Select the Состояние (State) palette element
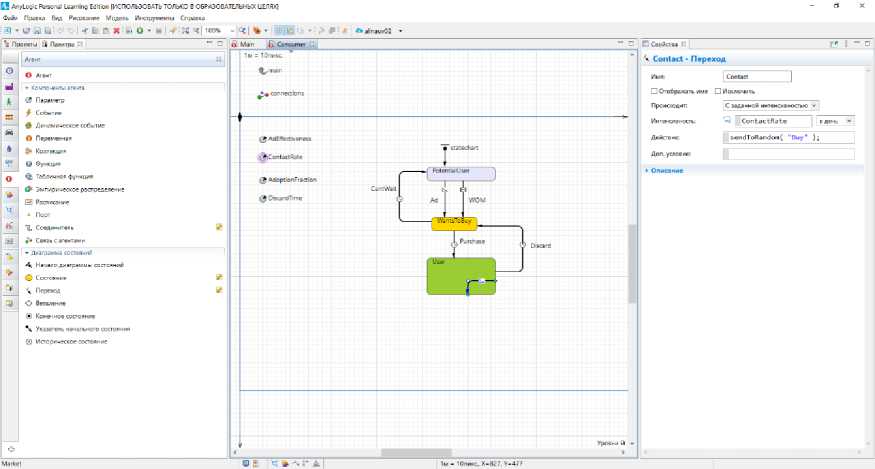This screenshot has width=875, height=469. (50, 277)
